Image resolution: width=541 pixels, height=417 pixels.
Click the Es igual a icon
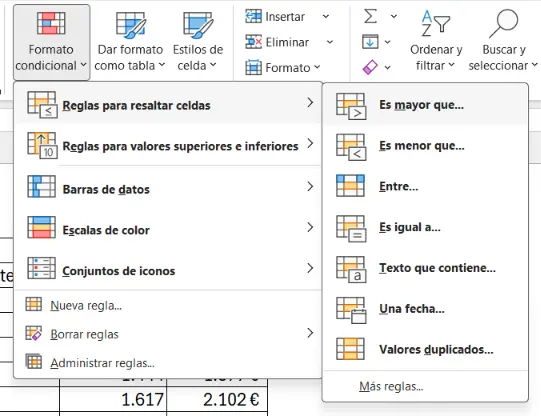[351, 229]
